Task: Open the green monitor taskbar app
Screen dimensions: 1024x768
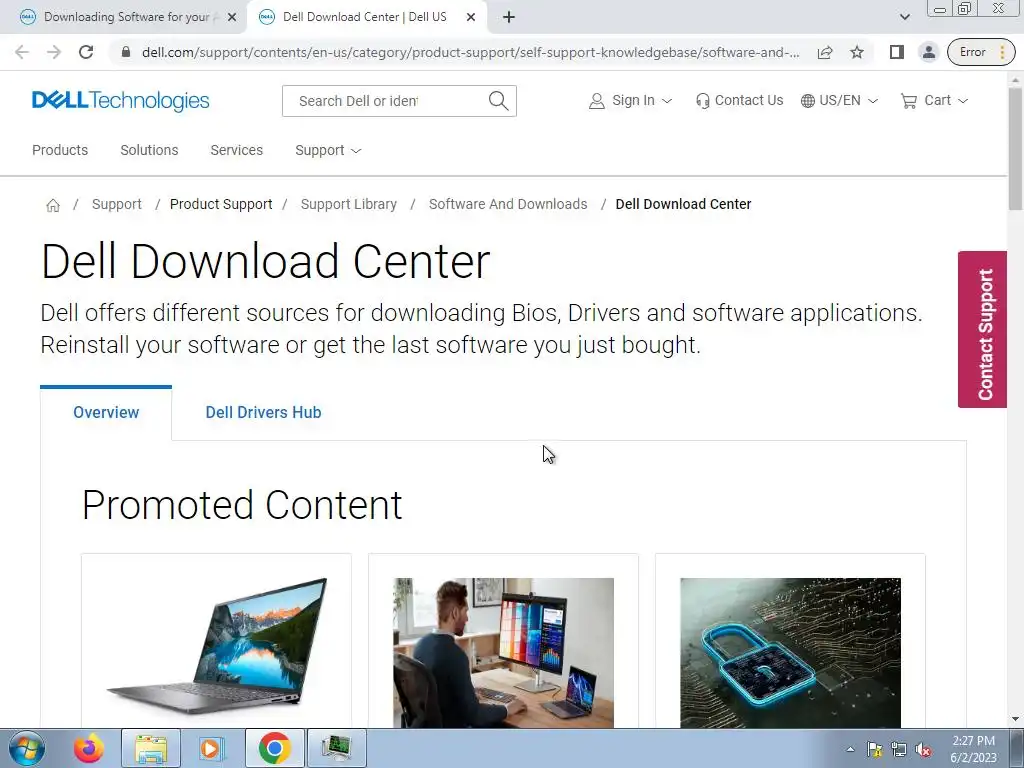Action: point(336,748)
